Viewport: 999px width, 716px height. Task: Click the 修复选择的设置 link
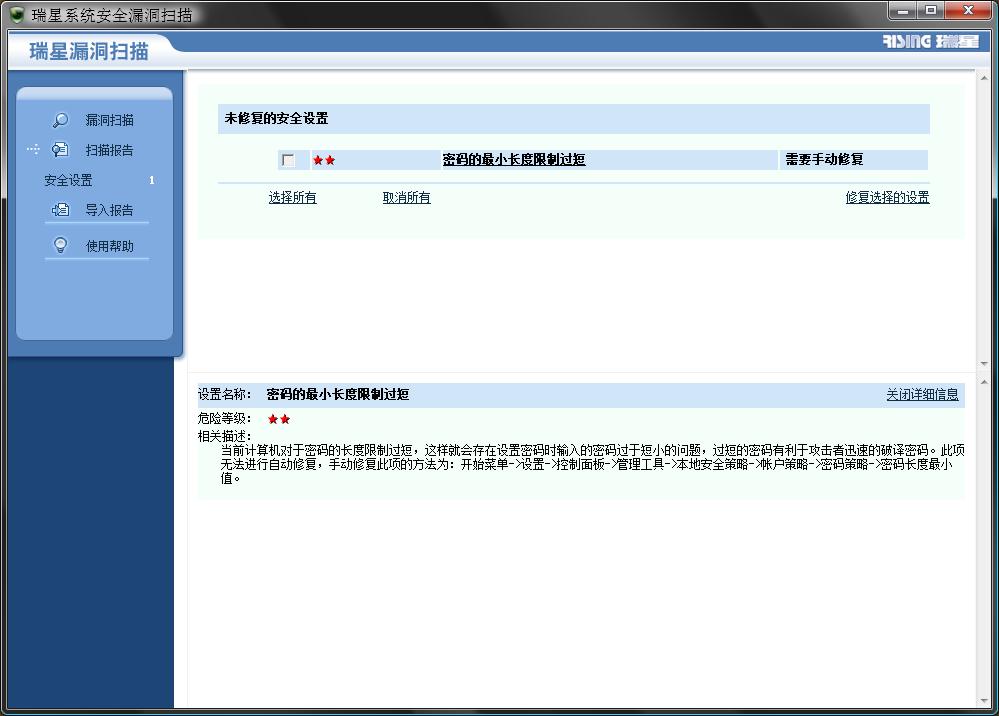(887, 197)
